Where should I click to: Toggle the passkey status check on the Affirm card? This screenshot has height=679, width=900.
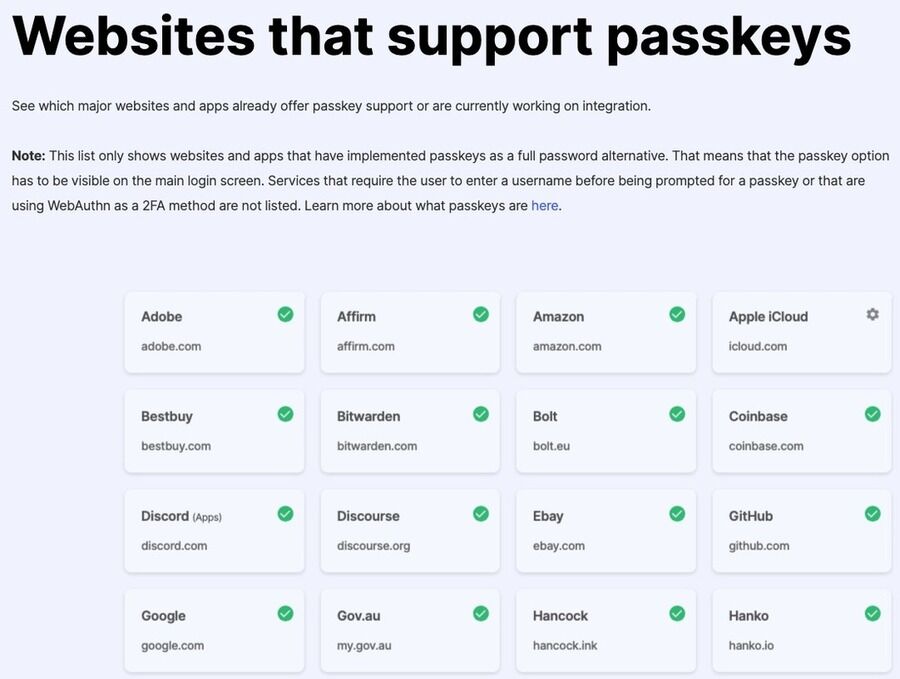(480, 314)
